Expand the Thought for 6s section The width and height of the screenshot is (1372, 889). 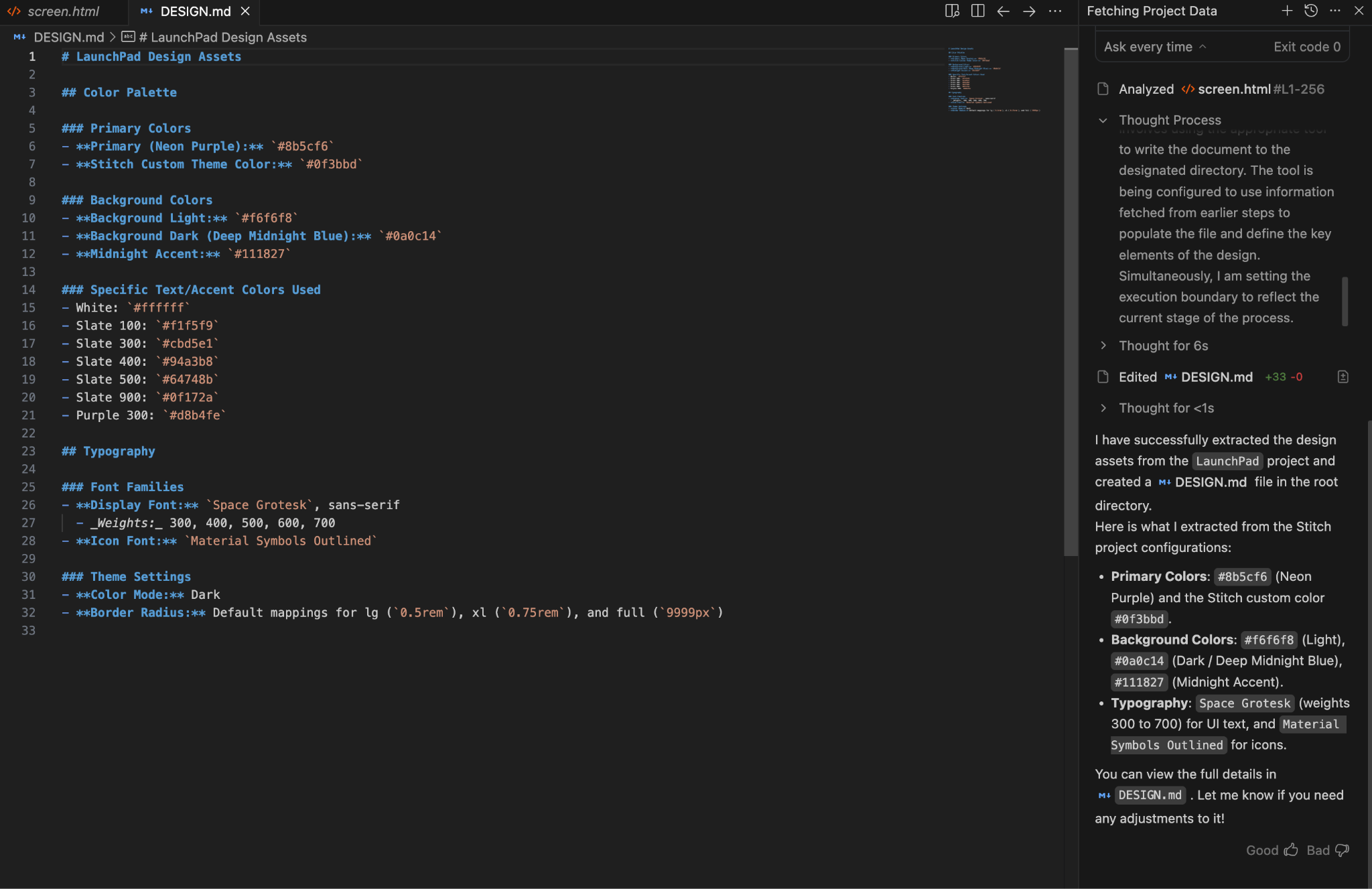1103,346
